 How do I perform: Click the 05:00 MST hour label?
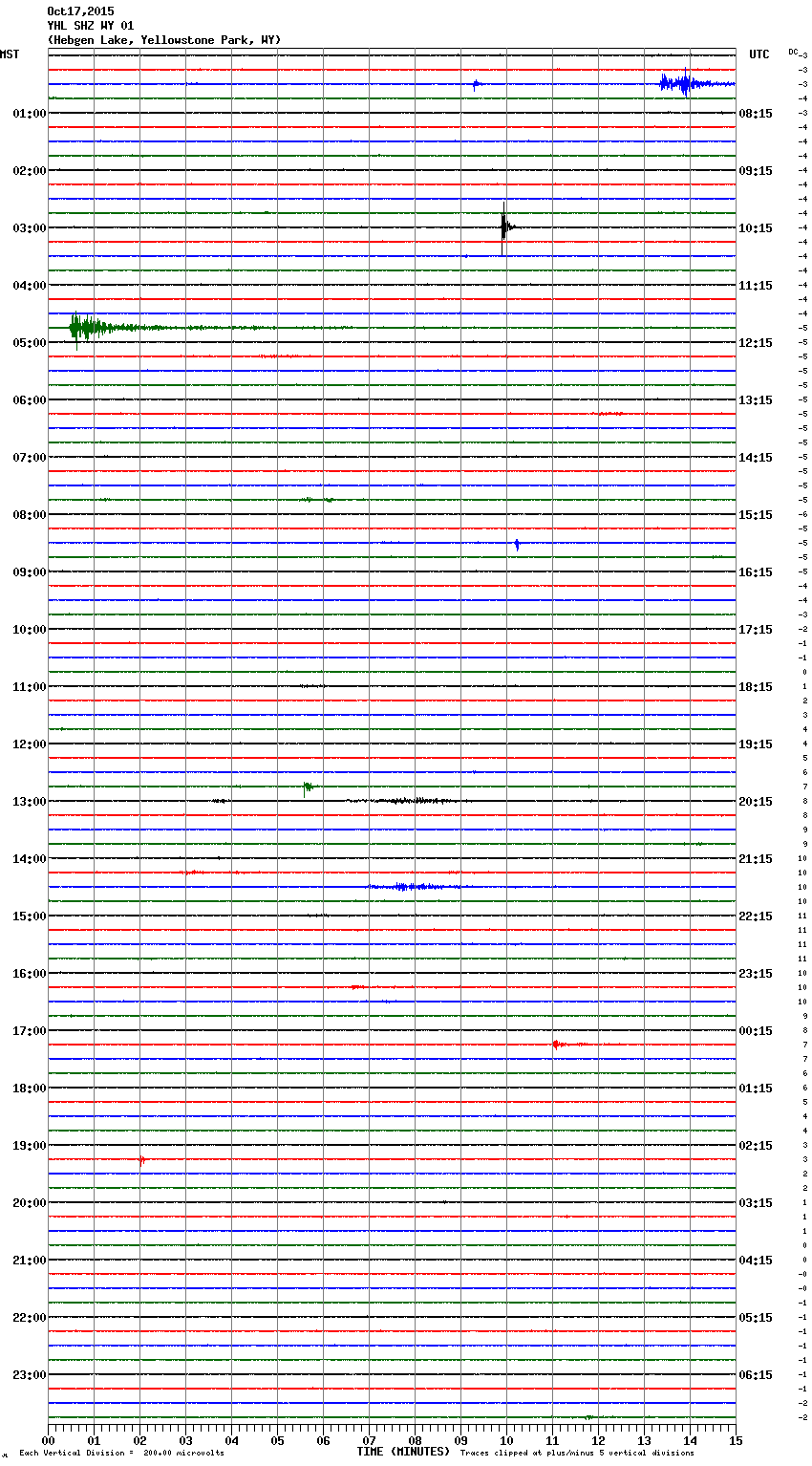point(30,342)
